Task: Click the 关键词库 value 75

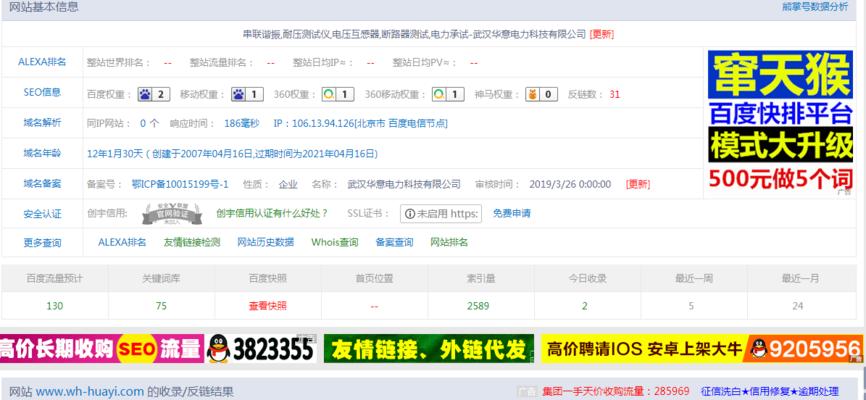Action: click(x=161, y=306)
